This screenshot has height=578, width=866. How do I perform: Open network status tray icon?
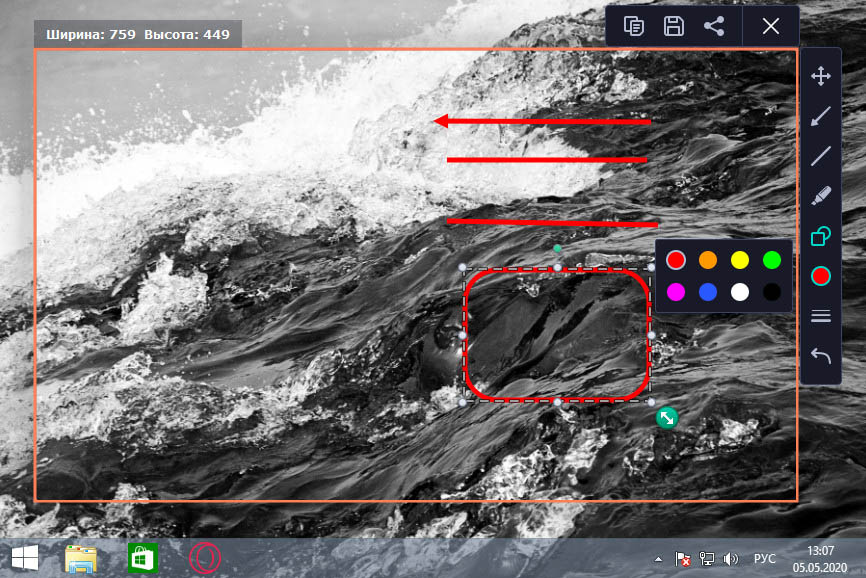pos(706,559)
